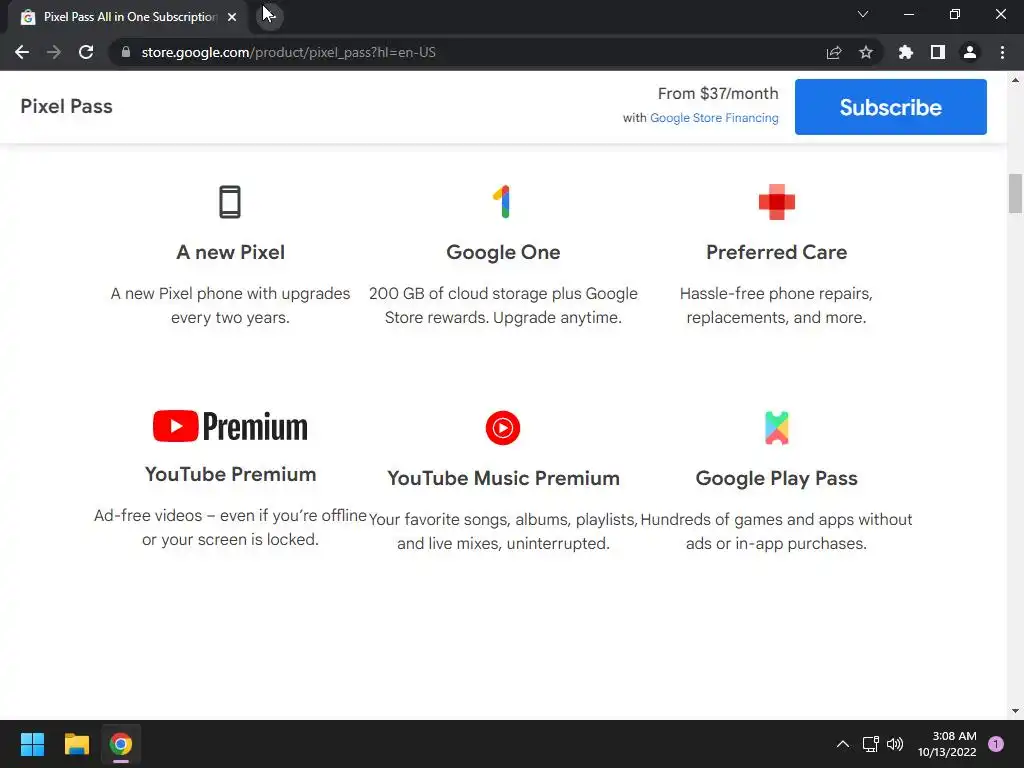Open the Extensions puzzle icon
Image resolution: width=1024 pixels, height=768 pixels.
point(906,52)
